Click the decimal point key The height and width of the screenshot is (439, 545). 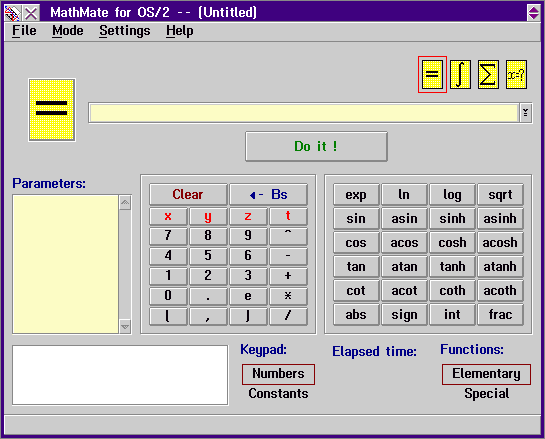click(208, 296)
